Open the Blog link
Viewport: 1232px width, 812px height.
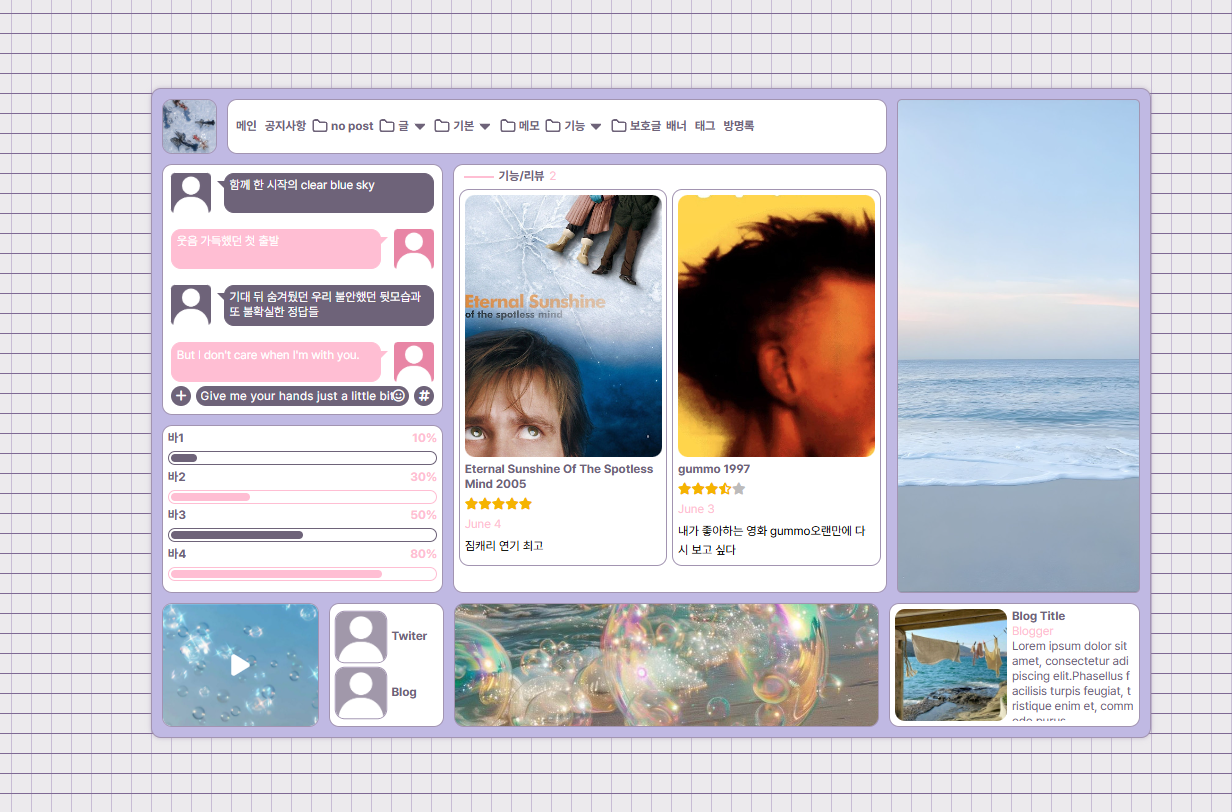click(x=404, y=692)
